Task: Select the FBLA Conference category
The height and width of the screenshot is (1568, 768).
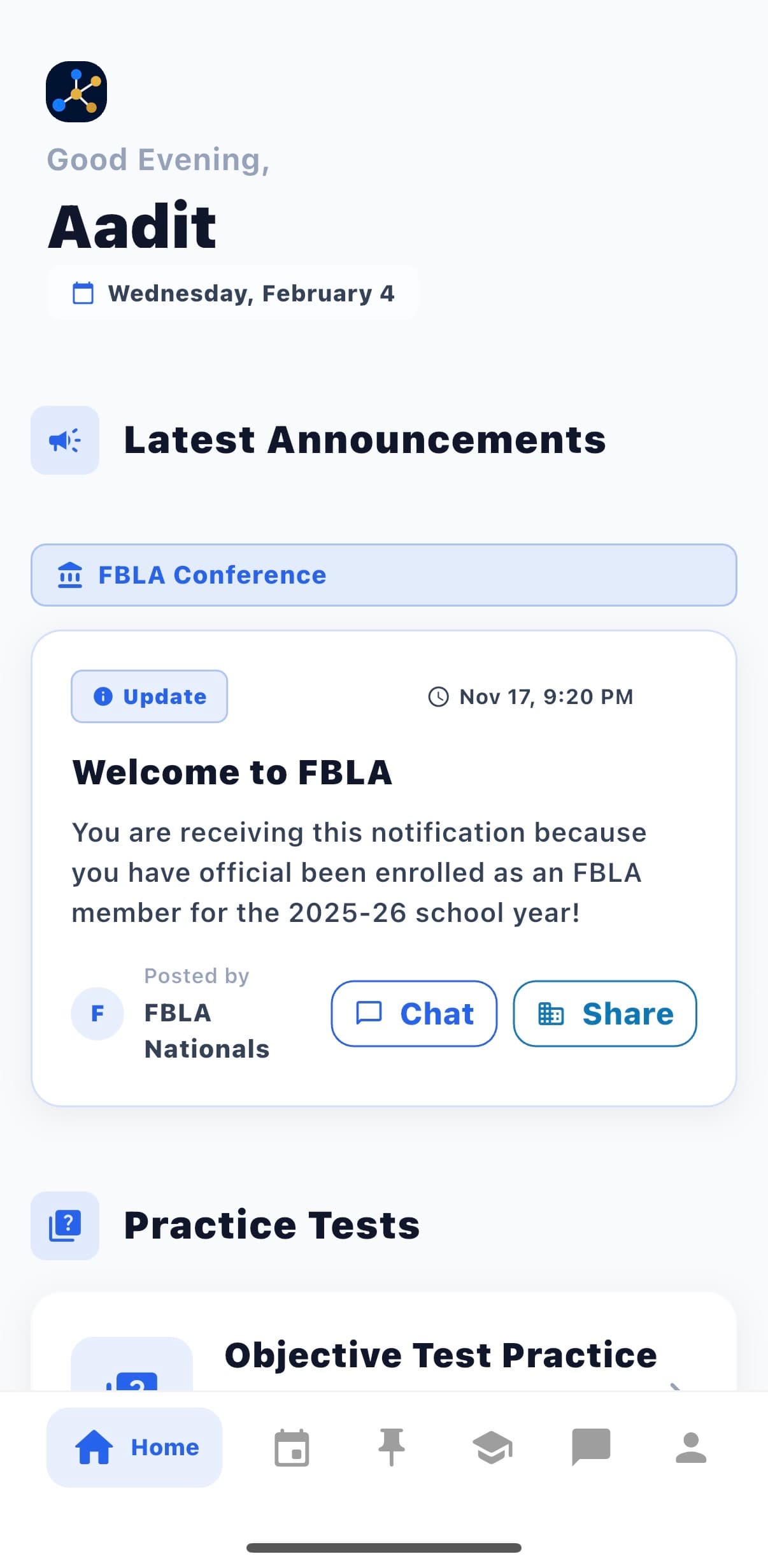Action: tap(383, 575)
